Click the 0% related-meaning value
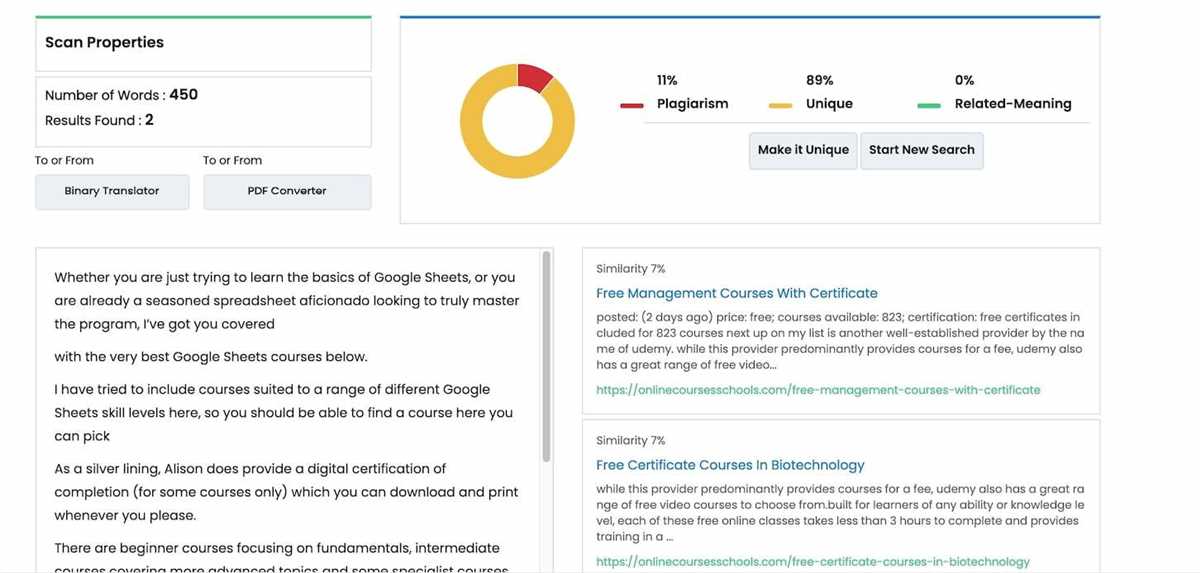Image resolution: width=1200 pixels, height=573 pixels. click(965, 80)
